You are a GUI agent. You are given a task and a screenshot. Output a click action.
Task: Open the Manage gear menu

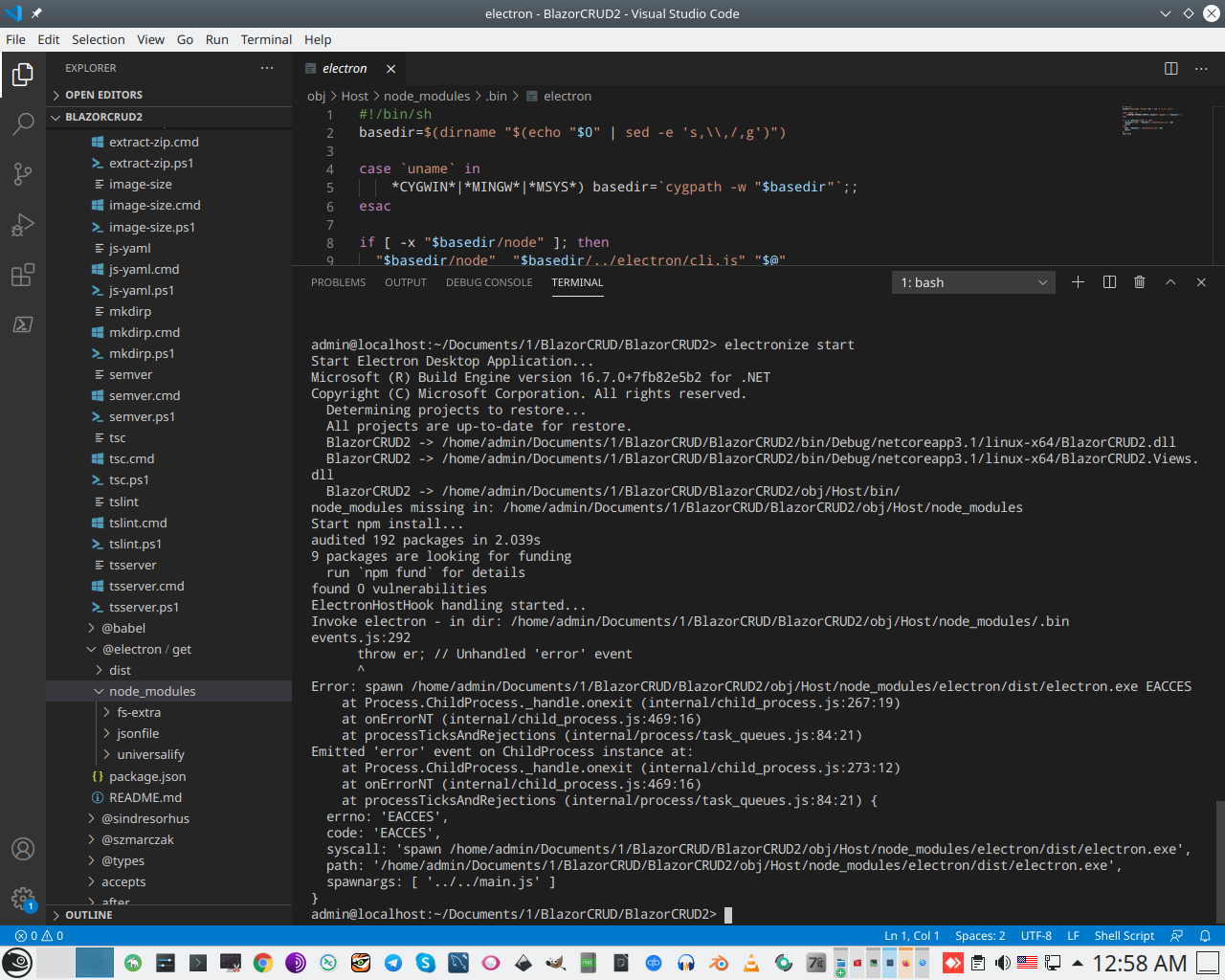point(23,899)
